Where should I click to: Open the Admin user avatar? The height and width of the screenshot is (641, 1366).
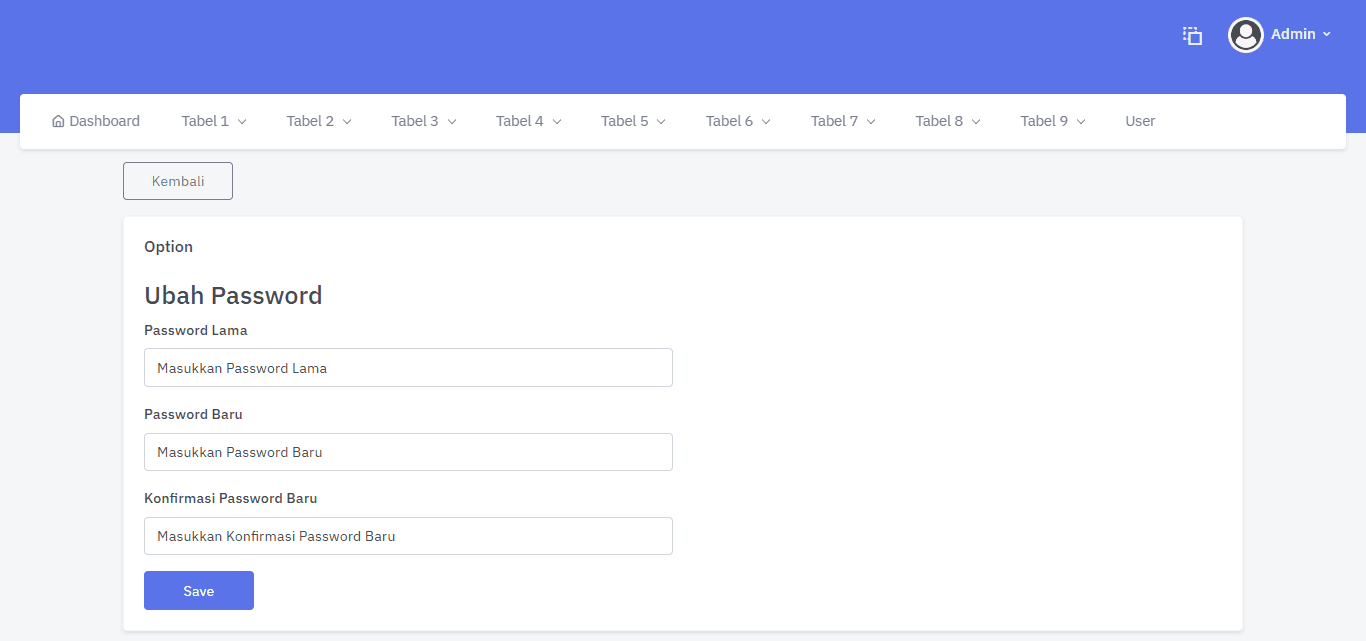(x=1246, y=35)
